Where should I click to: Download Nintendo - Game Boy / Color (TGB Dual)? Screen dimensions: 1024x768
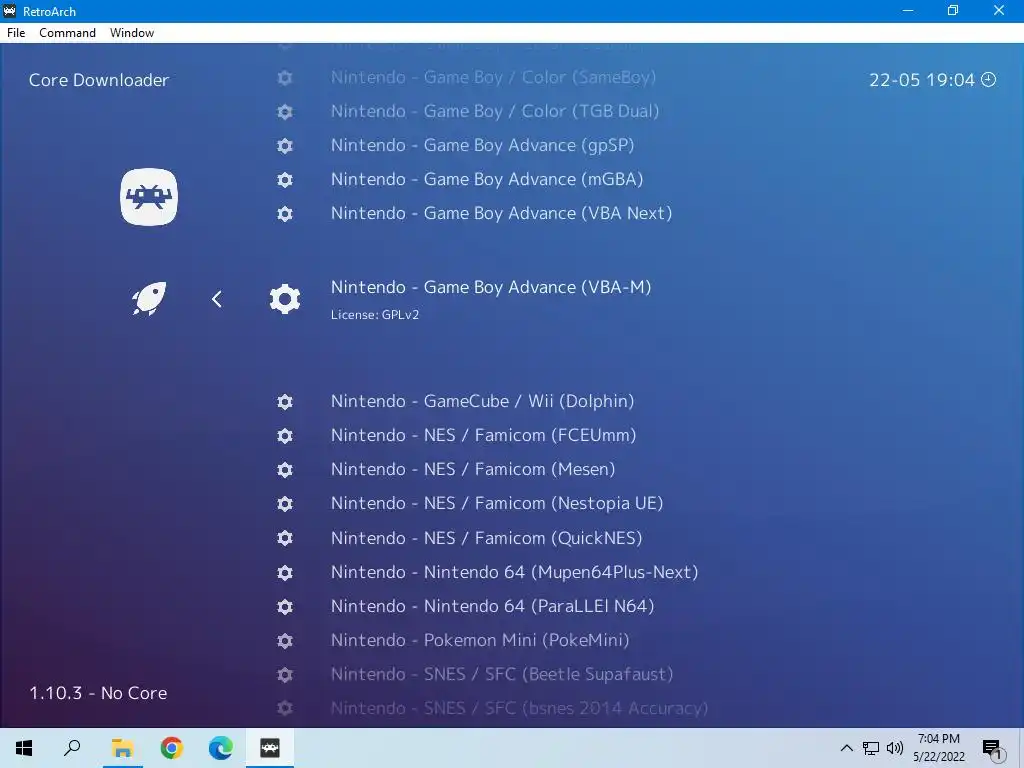pos(494,112)
